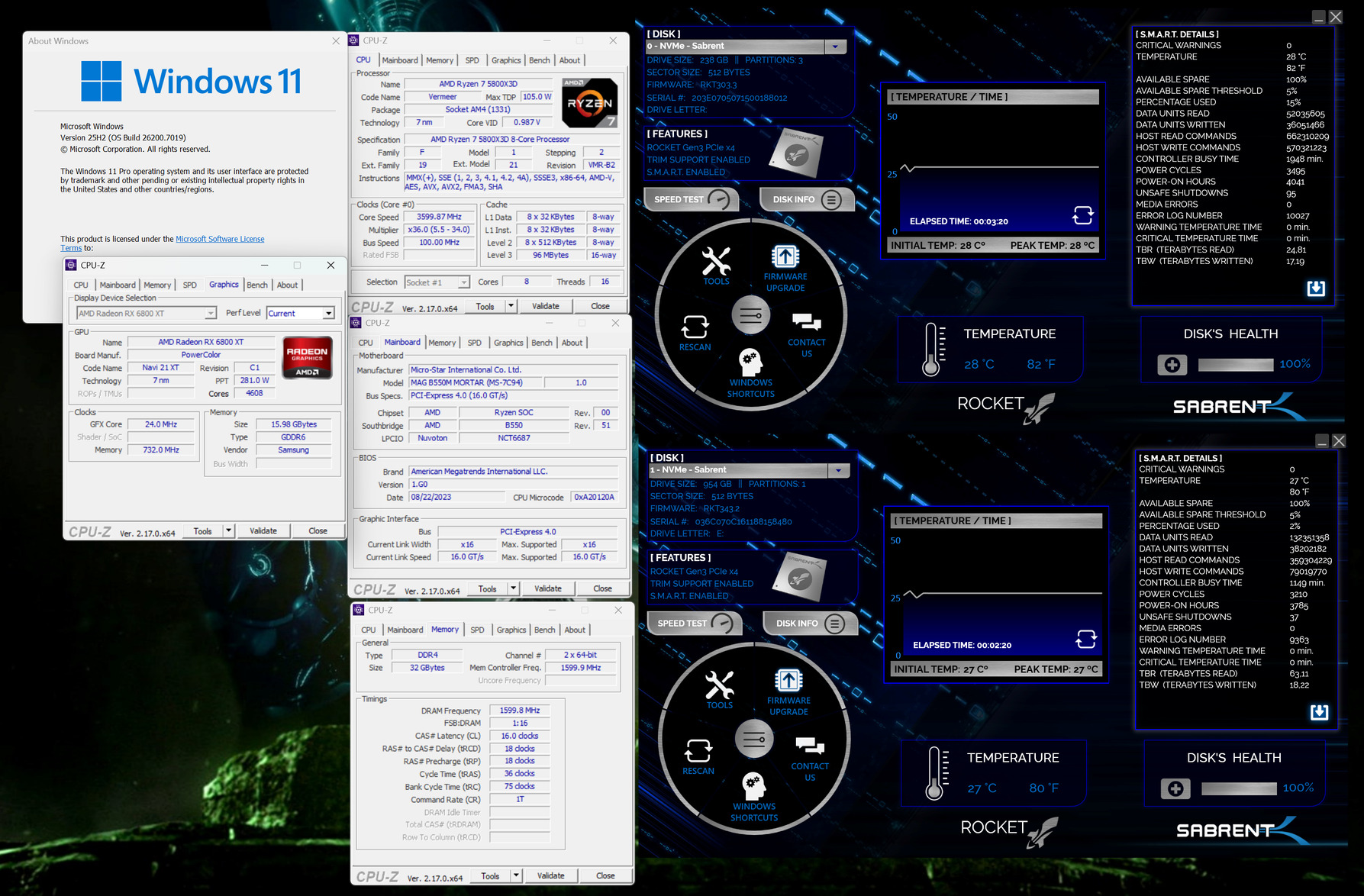
Task: Click the Radeon Graphics logo in CPU-Z
Action: click(307, 357)
